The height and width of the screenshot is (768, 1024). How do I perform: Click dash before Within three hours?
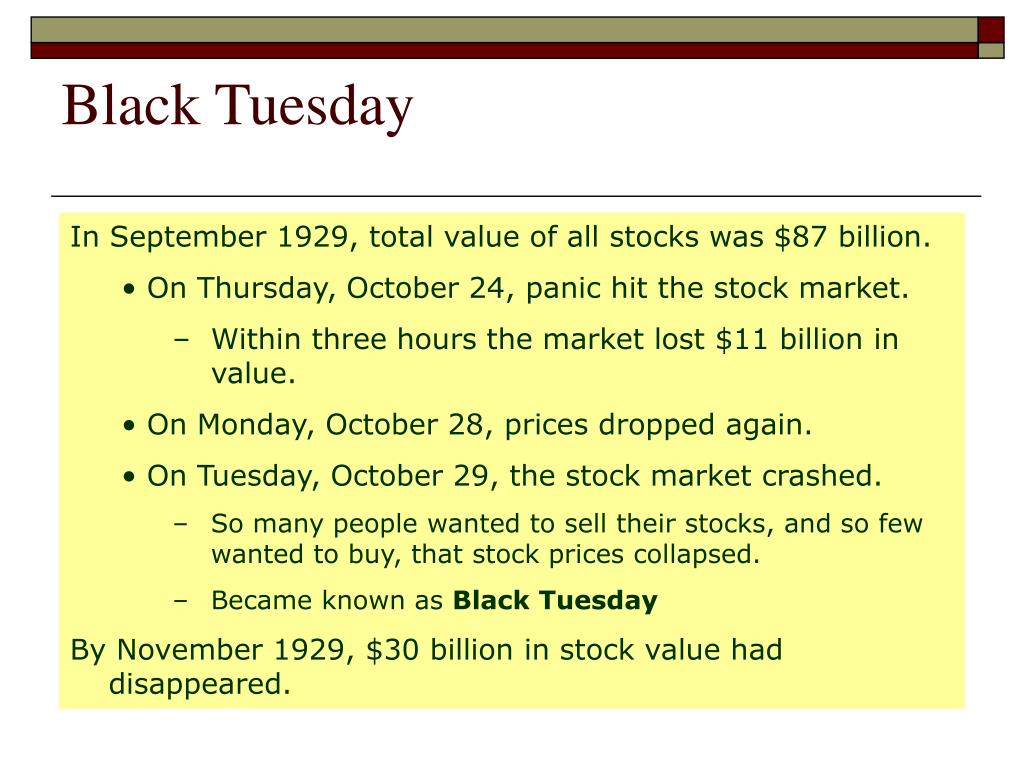181,340
